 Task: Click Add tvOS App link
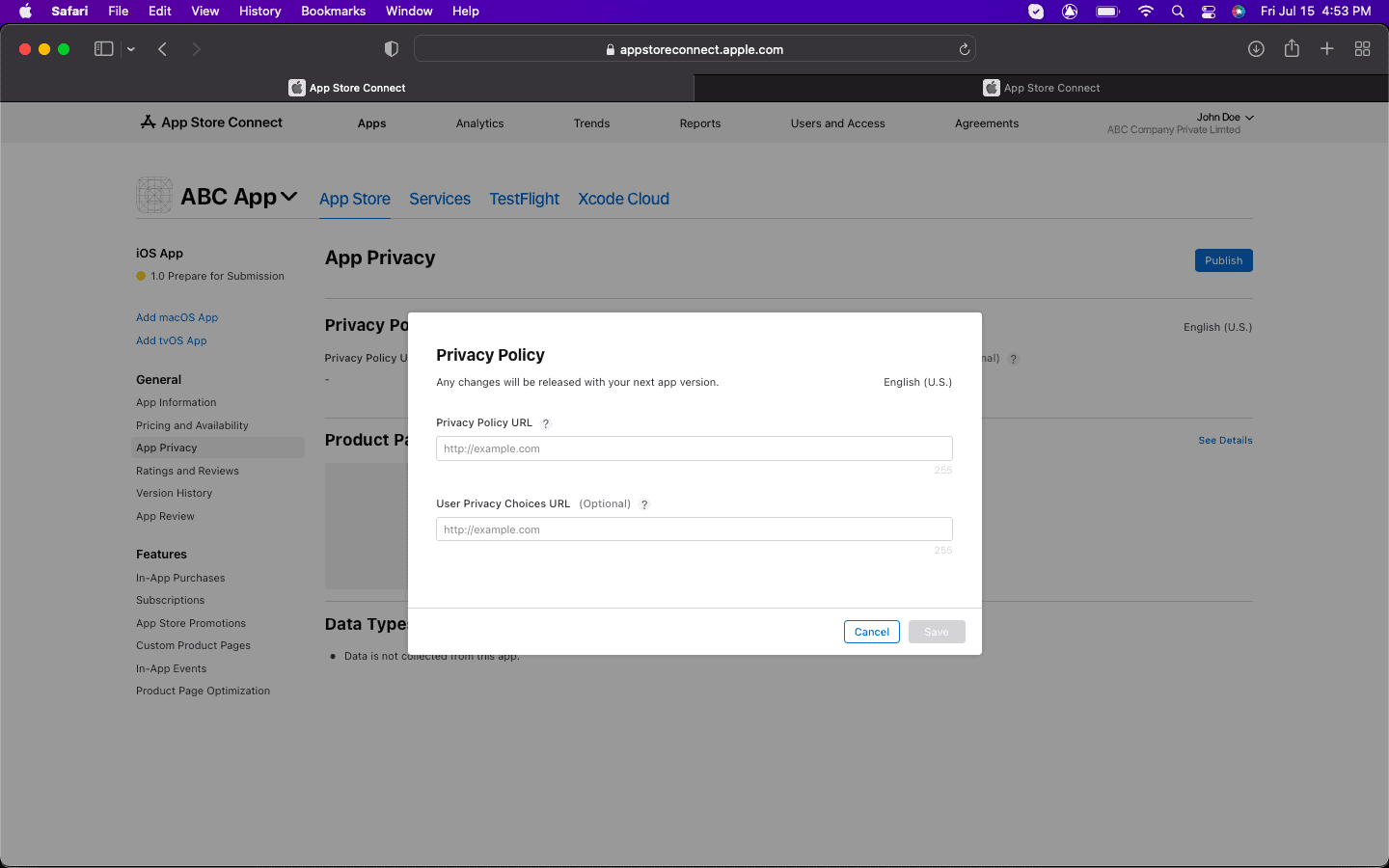point(171,340)
